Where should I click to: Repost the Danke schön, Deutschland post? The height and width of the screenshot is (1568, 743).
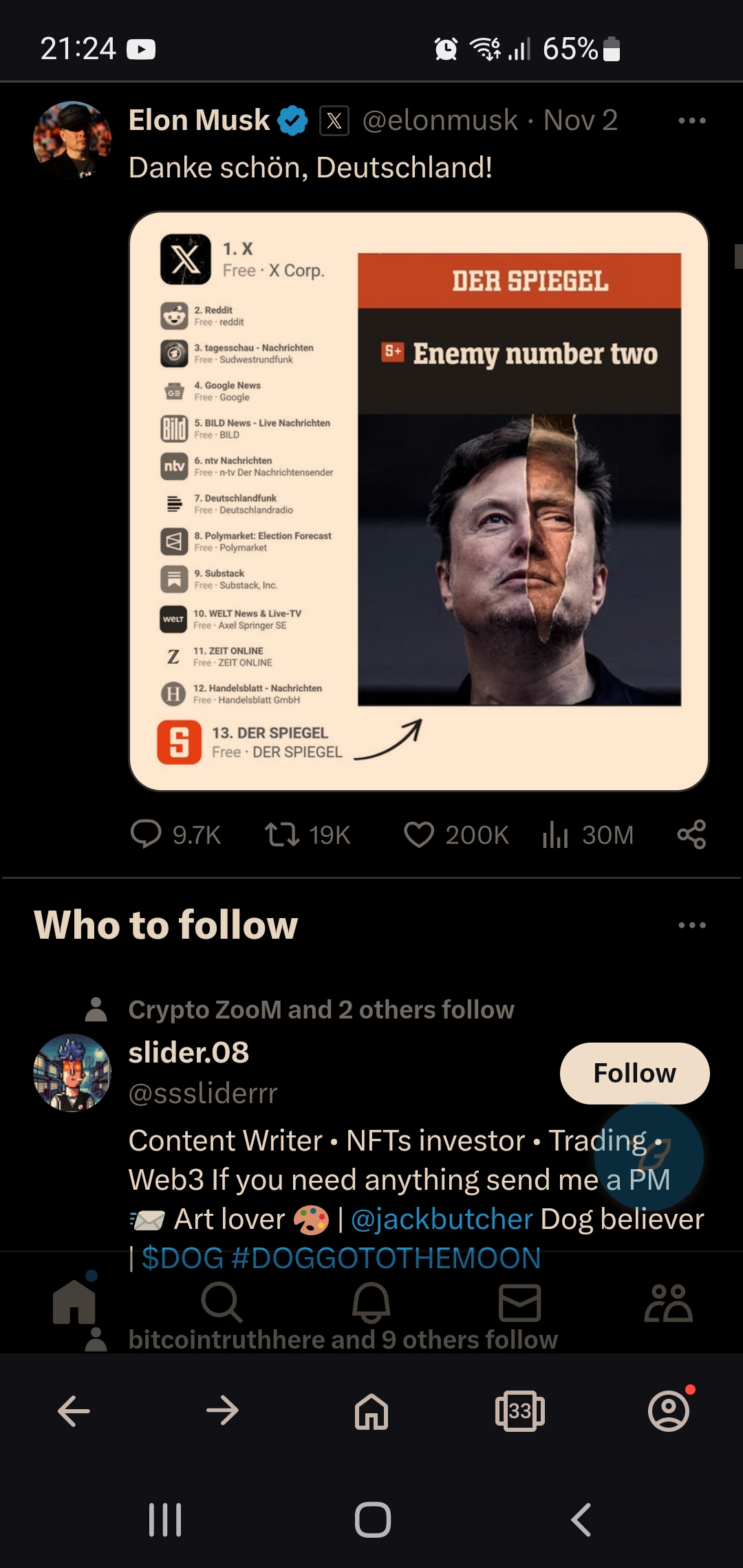tap(308, 834)
